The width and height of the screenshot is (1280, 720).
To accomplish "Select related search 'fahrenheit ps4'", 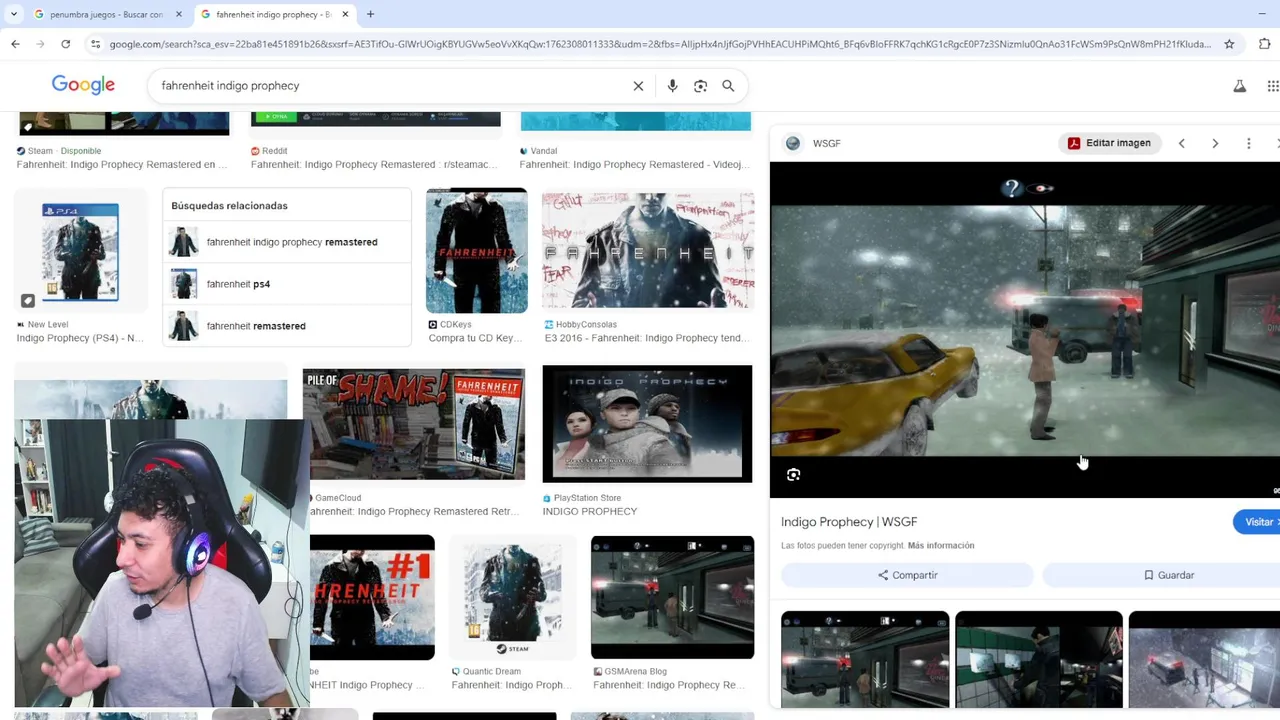I will [287, 284].
